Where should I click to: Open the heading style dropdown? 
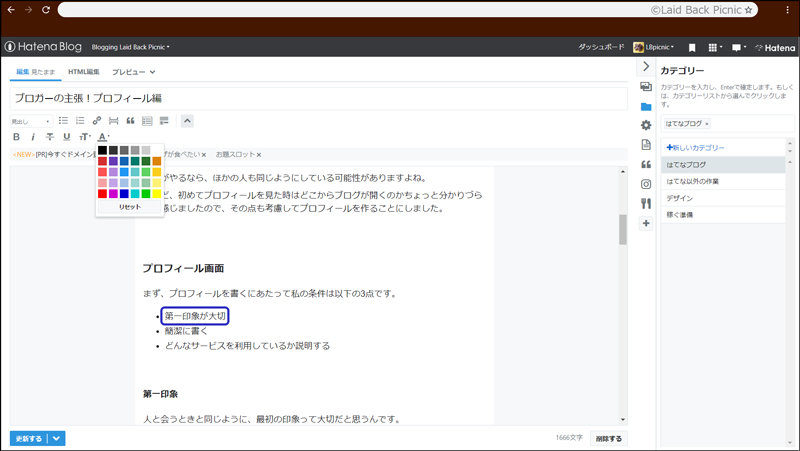click(x=31, y=121)
